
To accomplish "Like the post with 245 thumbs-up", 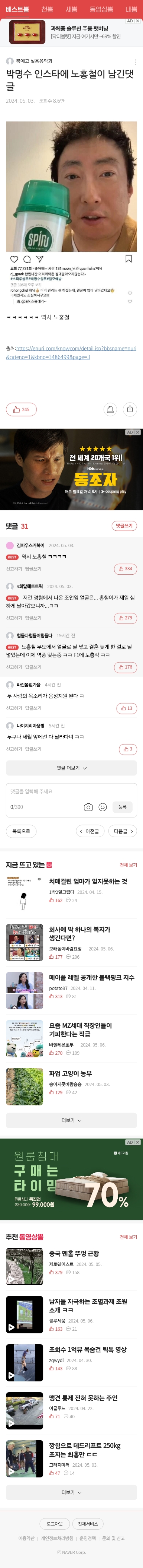I will [x=21, y=410].
